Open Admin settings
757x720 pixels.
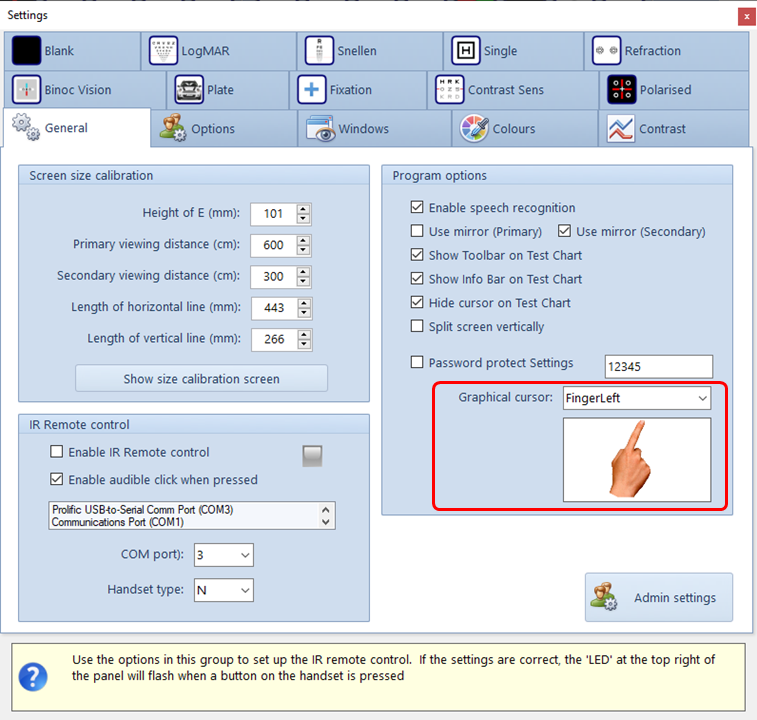point(658,598)
